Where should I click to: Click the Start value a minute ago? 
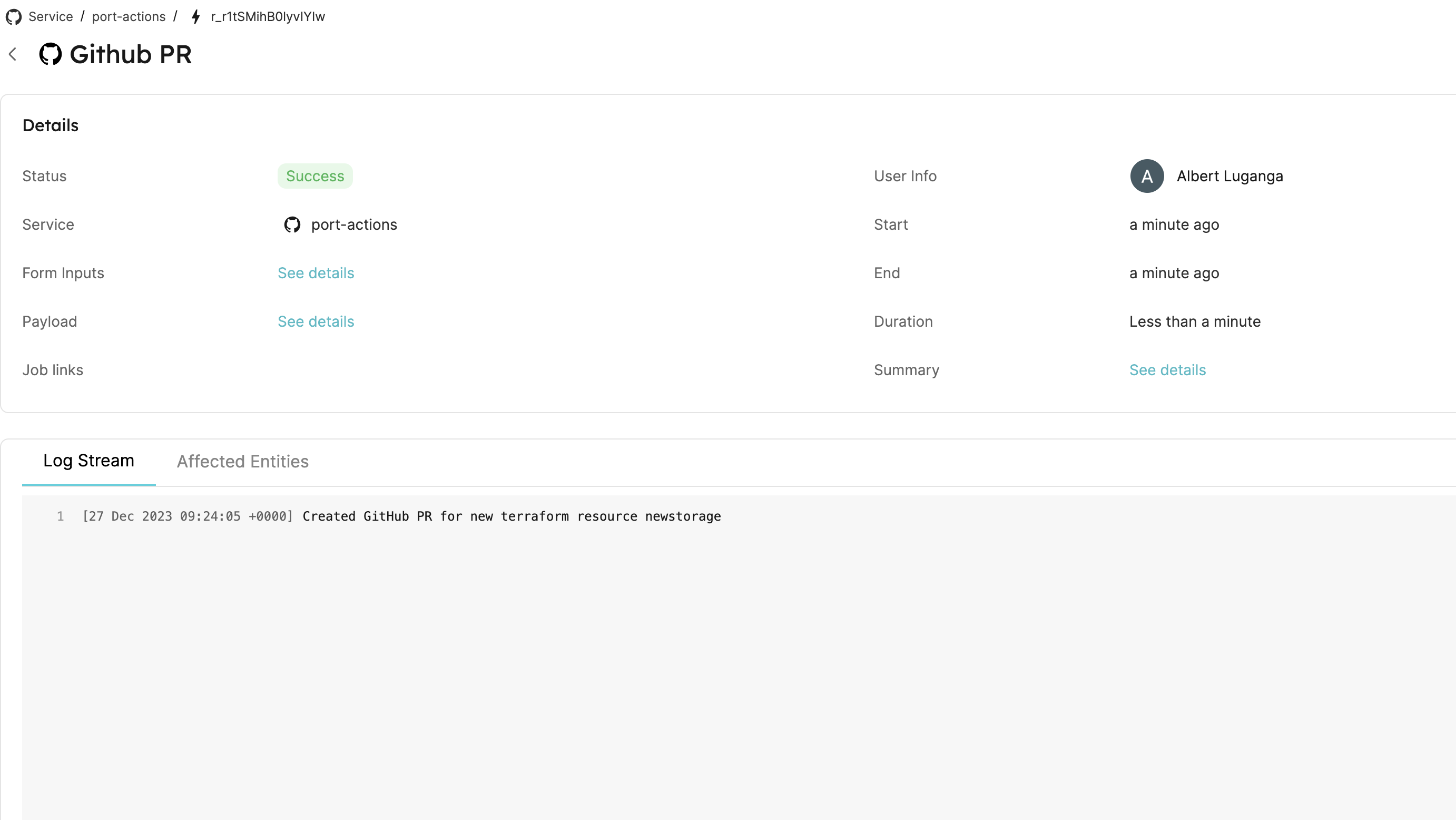tap(1174, 224)
